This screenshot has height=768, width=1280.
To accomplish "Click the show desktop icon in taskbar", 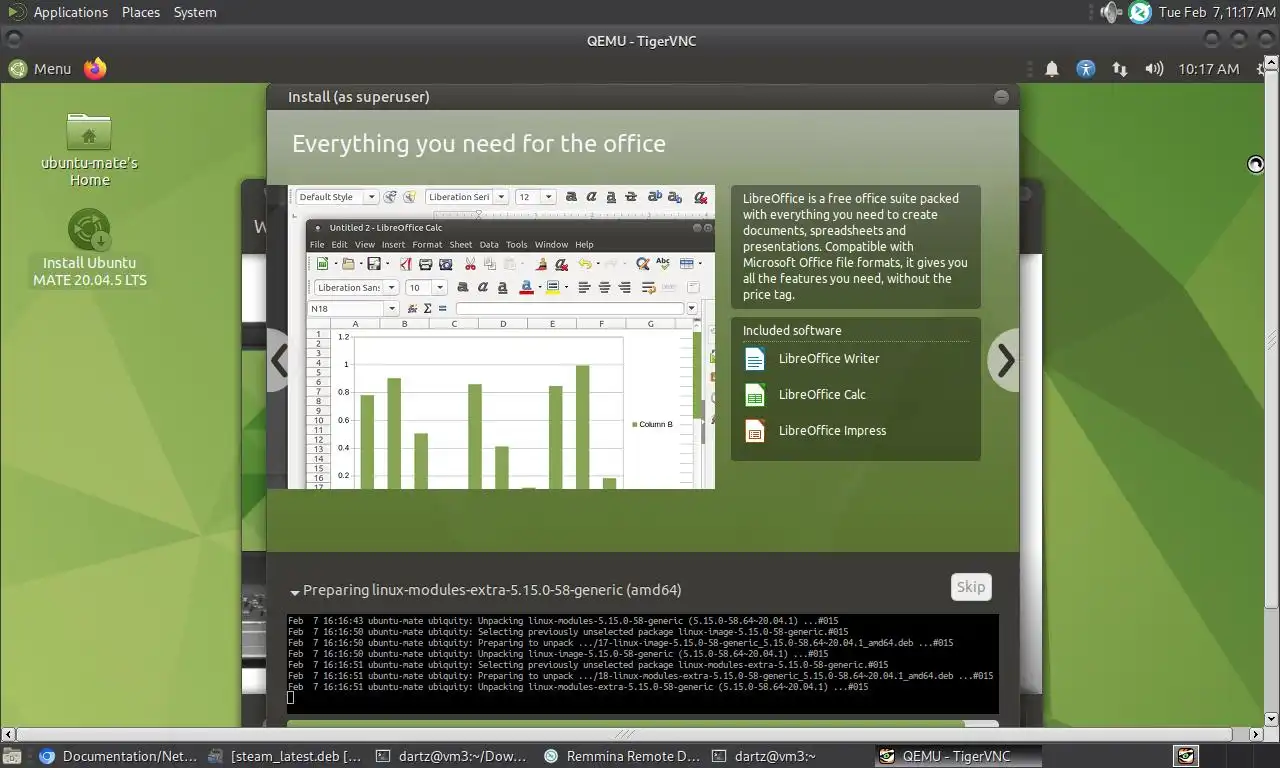I will click(12, 756).
